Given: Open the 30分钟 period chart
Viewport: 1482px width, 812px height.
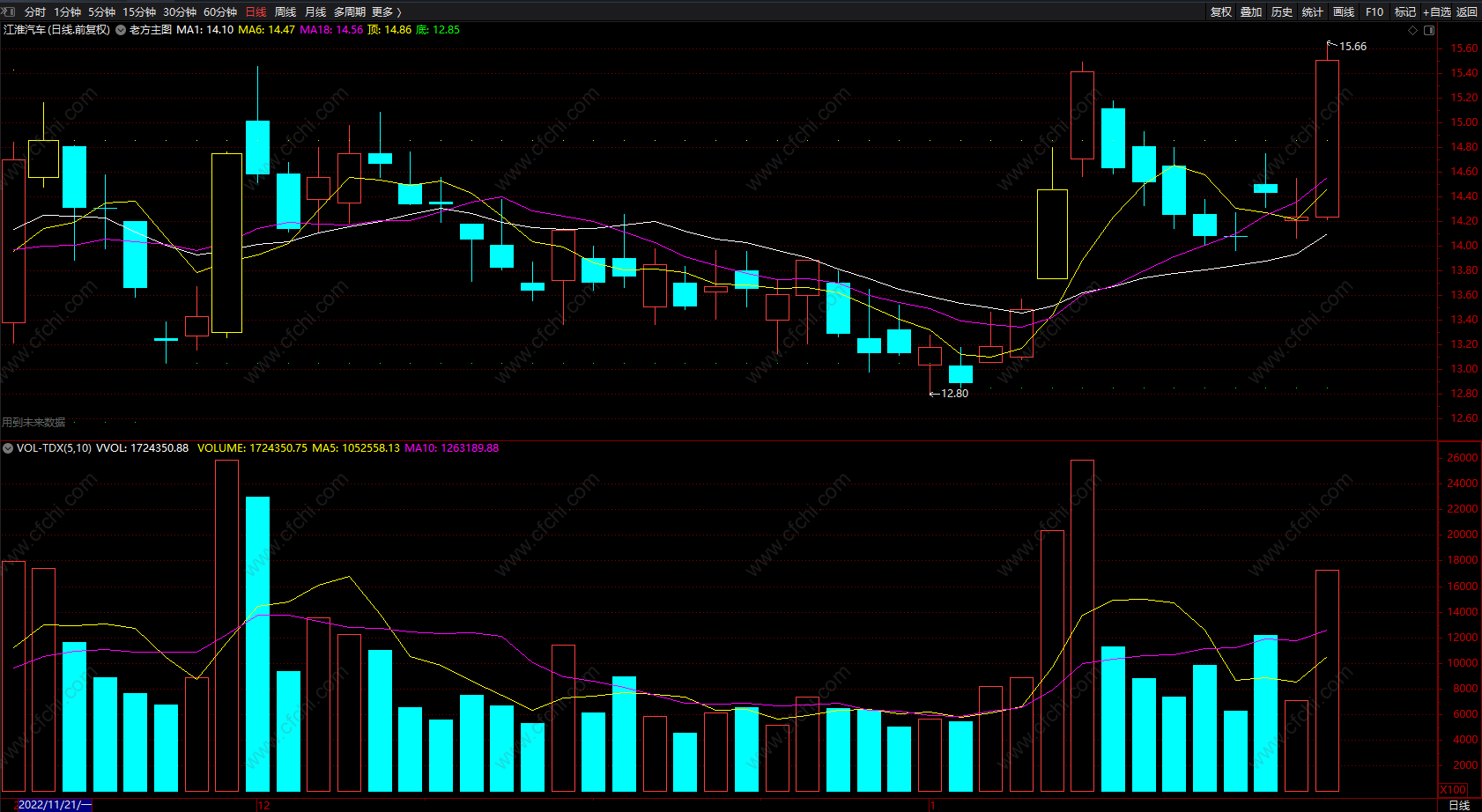Looking at the screenshot, I should click(x=180, y=11).
